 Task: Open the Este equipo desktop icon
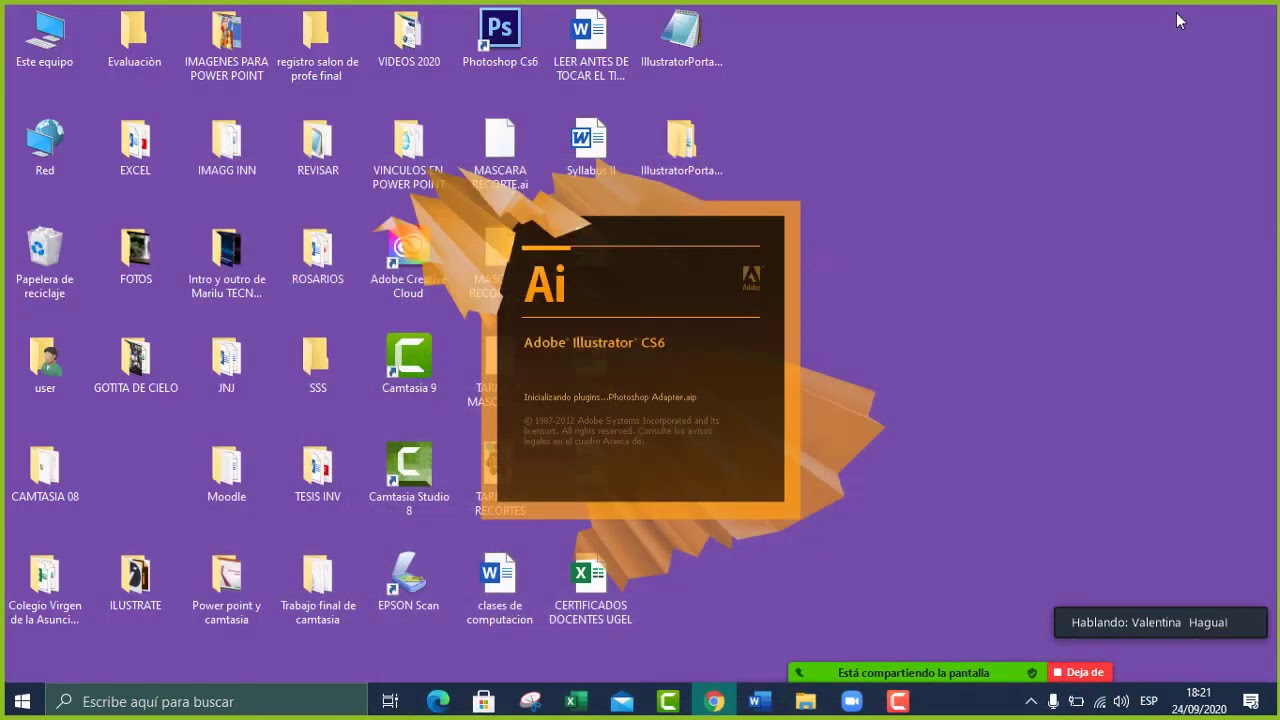click(x=44, y=40)
